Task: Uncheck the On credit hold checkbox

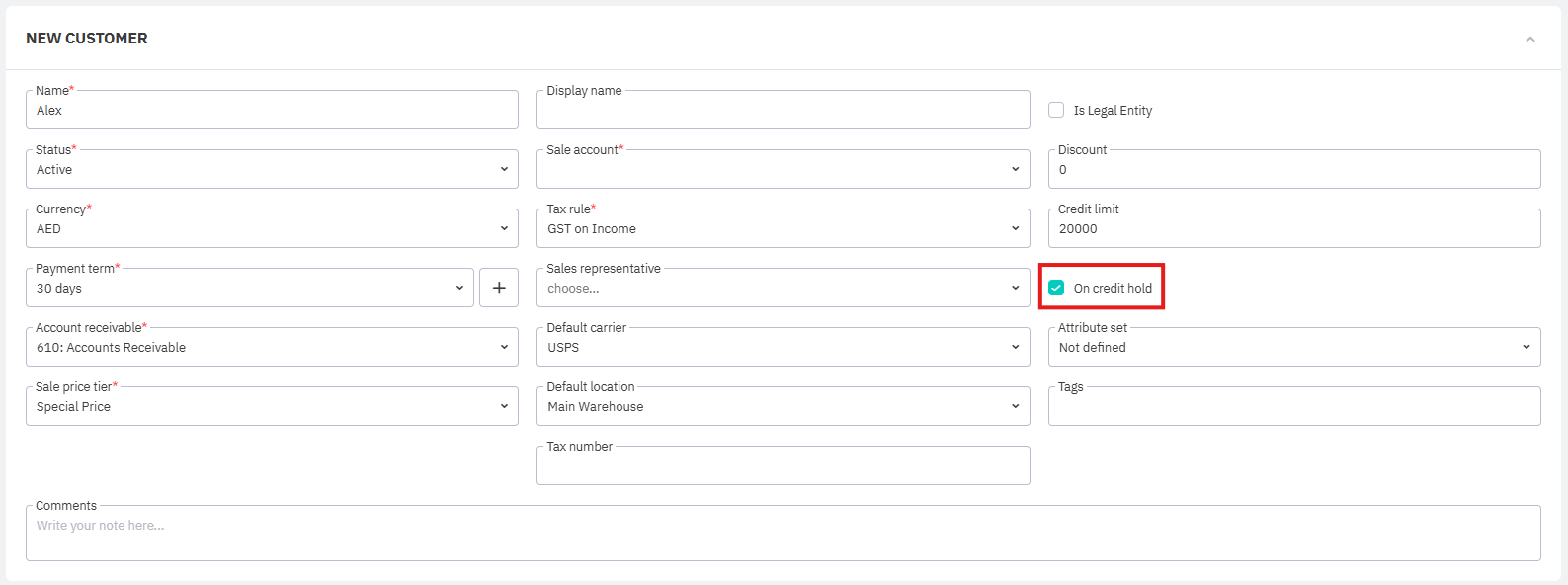Action: point(1056,288)
